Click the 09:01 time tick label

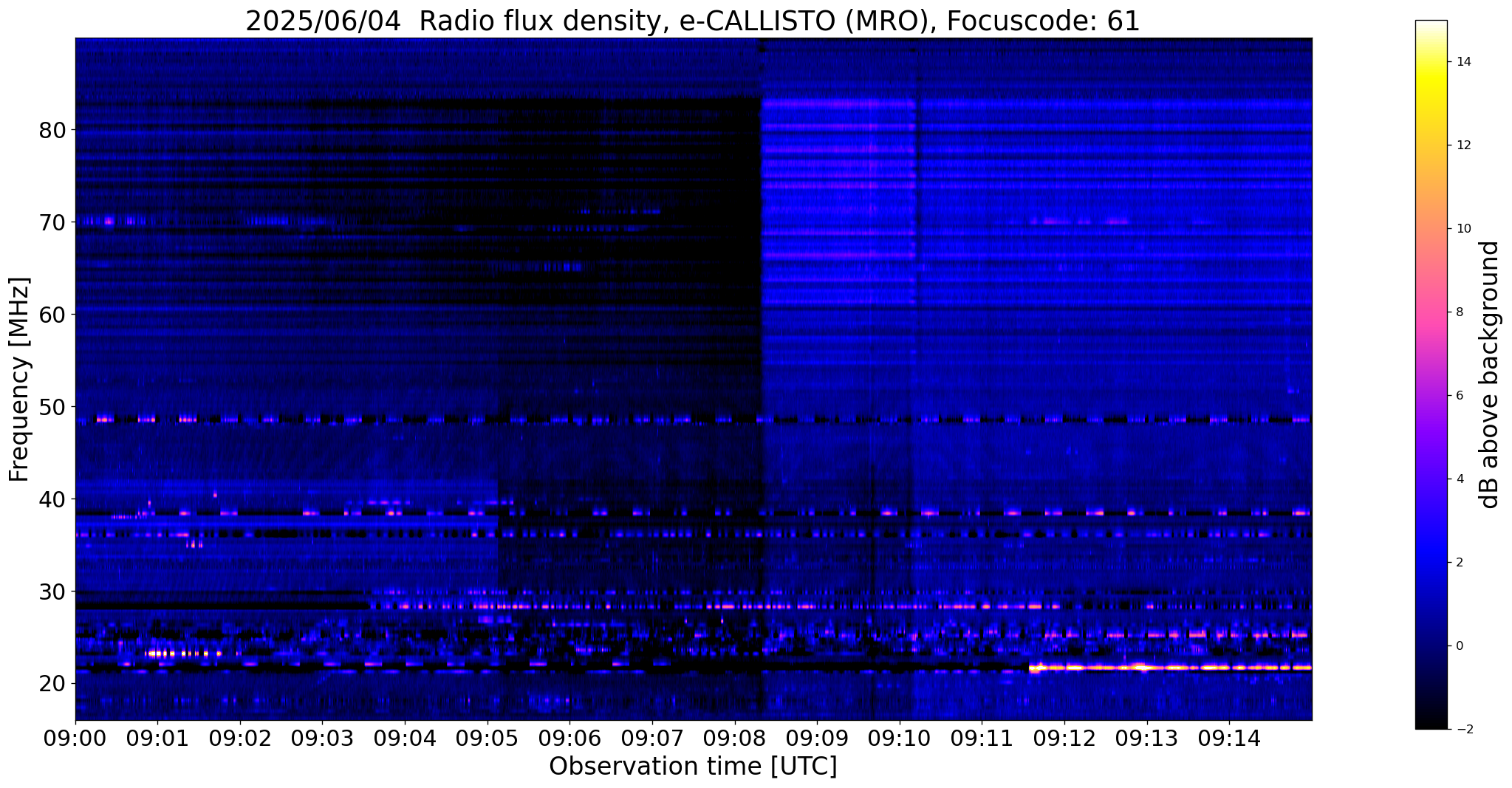[157, 739]
